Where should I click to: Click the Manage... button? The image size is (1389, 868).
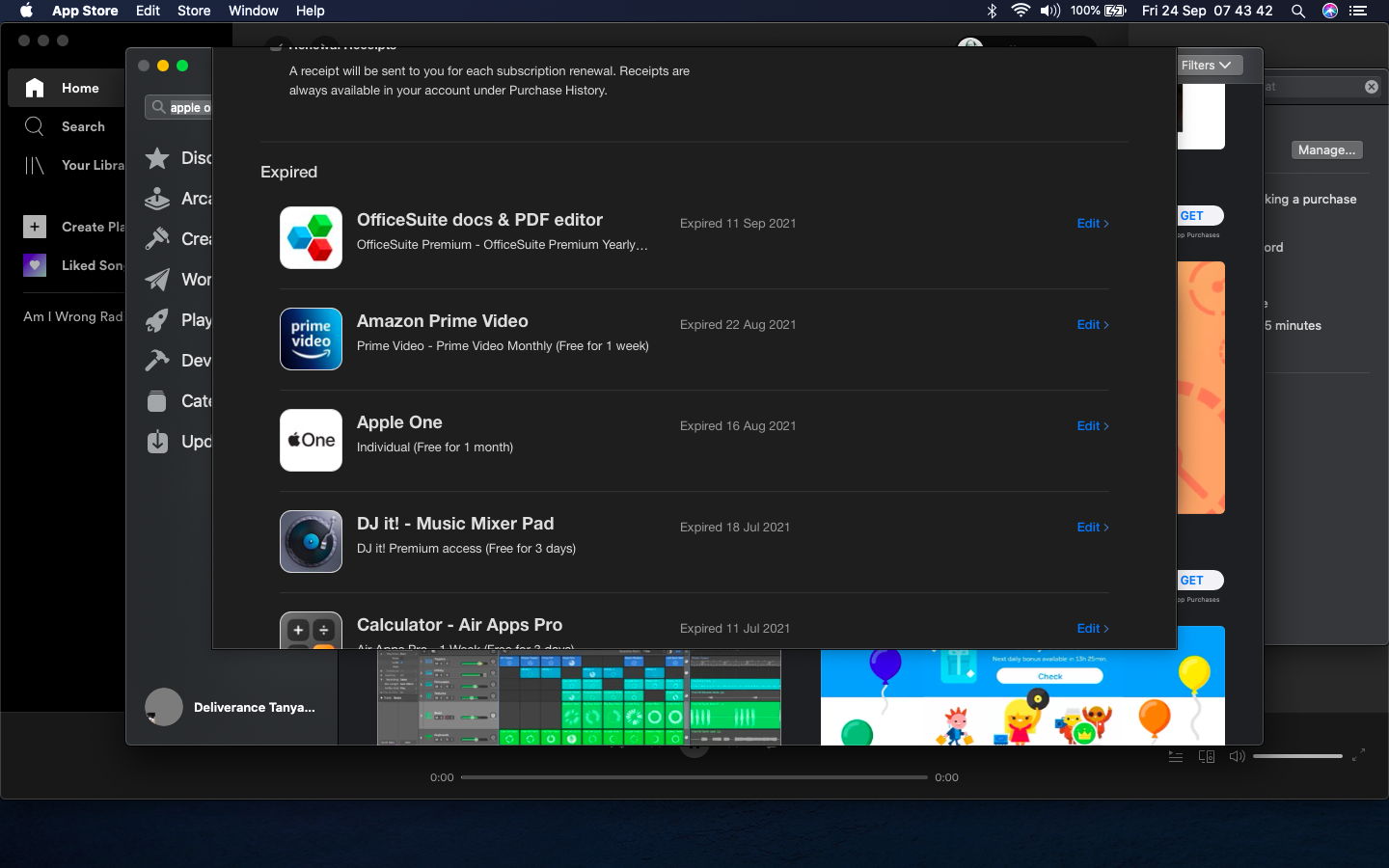[1327, 150]
